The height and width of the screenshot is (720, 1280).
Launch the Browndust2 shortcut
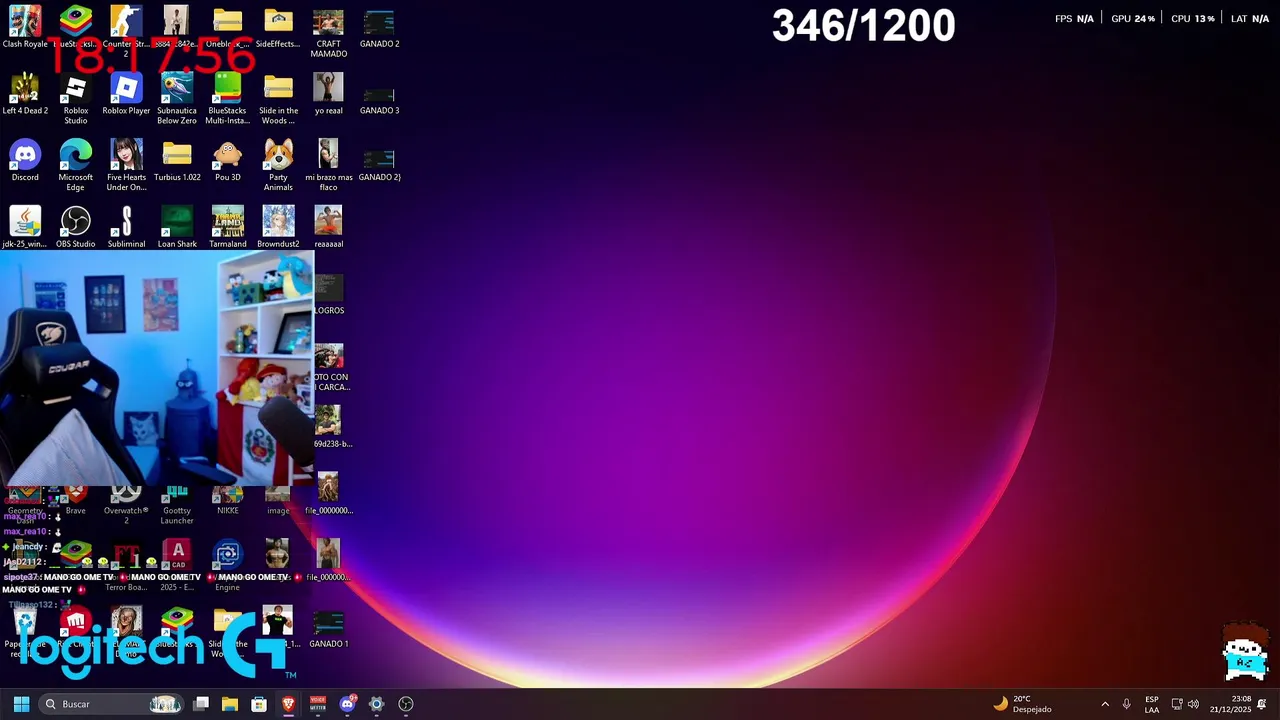click(278, 227)
